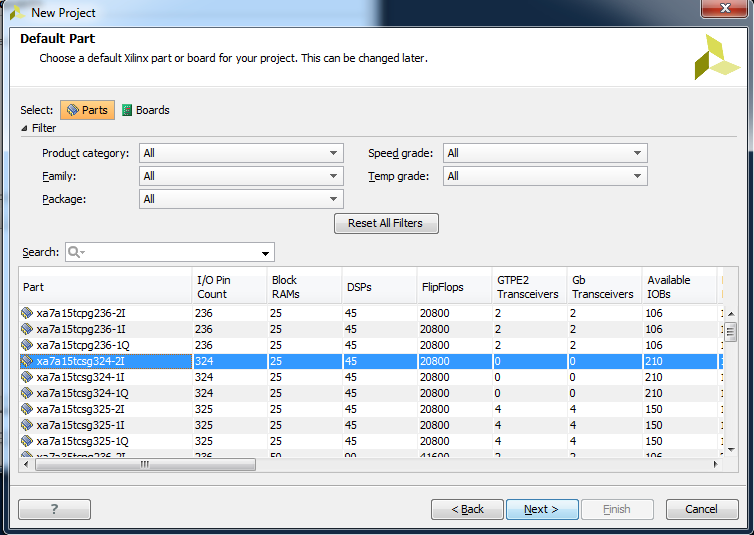This screenshot has width=754, height=535.
Task: Select part xa7a15tcsg324-1Q
Action: pyautogui.click(x=83, y=393)
